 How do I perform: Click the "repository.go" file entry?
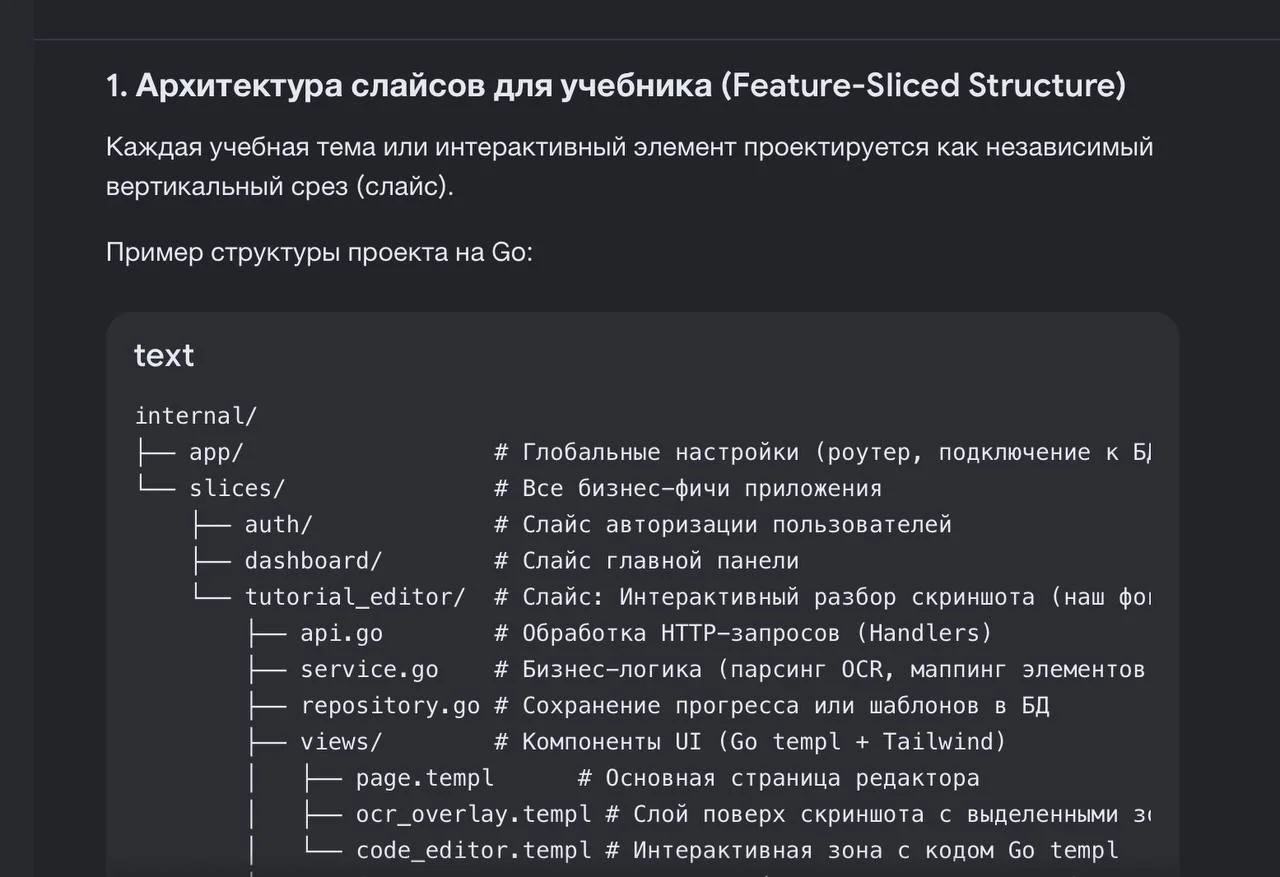390,705
